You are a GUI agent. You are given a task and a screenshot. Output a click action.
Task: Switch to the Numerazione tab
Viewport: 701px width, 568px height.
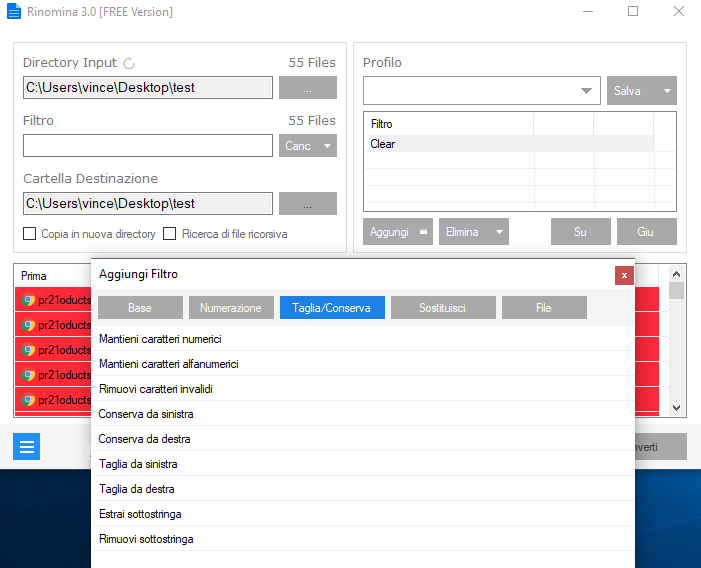[x=231, y=308]
